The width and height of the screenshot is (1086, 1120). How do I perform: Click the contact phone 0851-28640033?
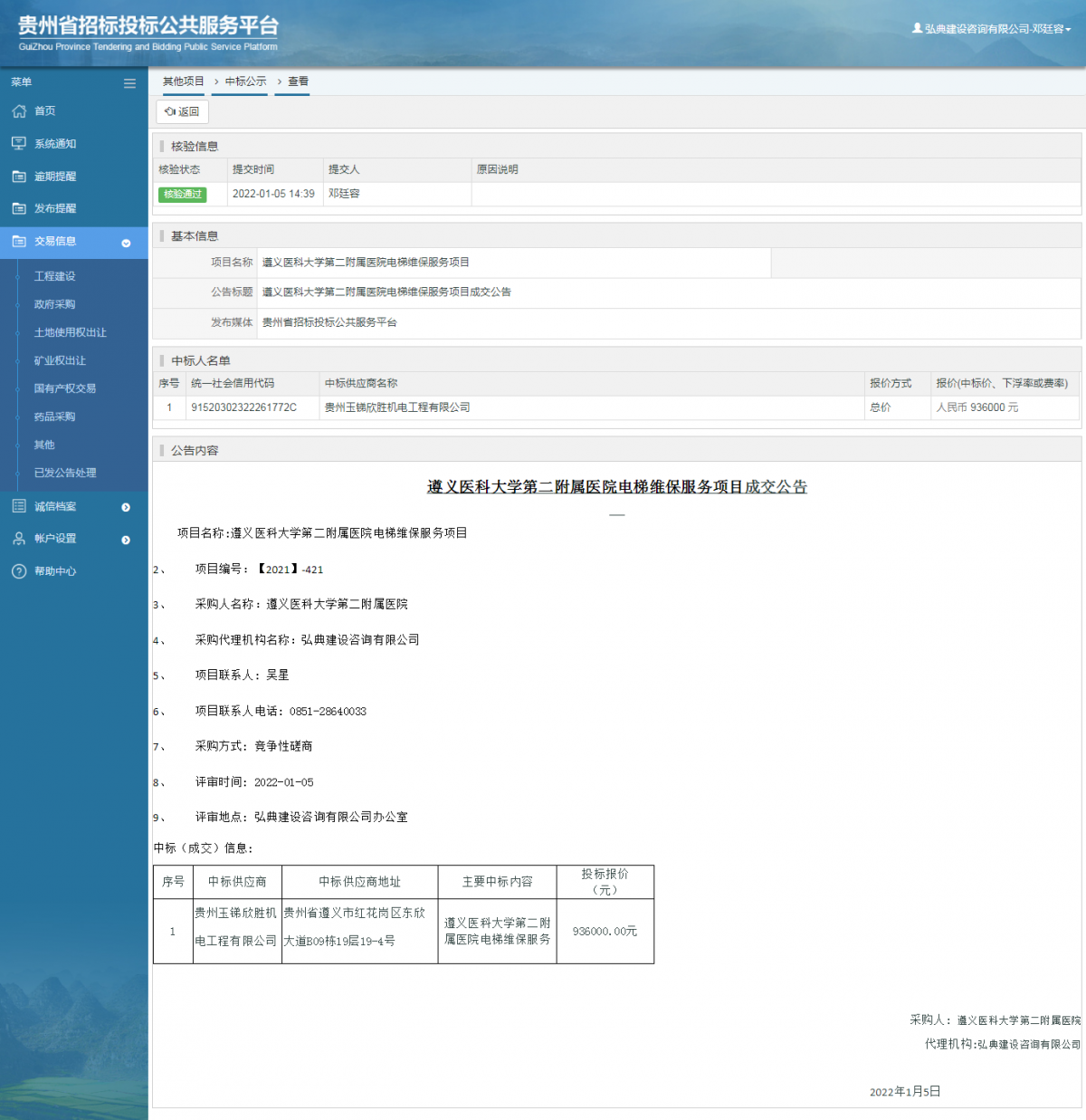coord(328,712)
